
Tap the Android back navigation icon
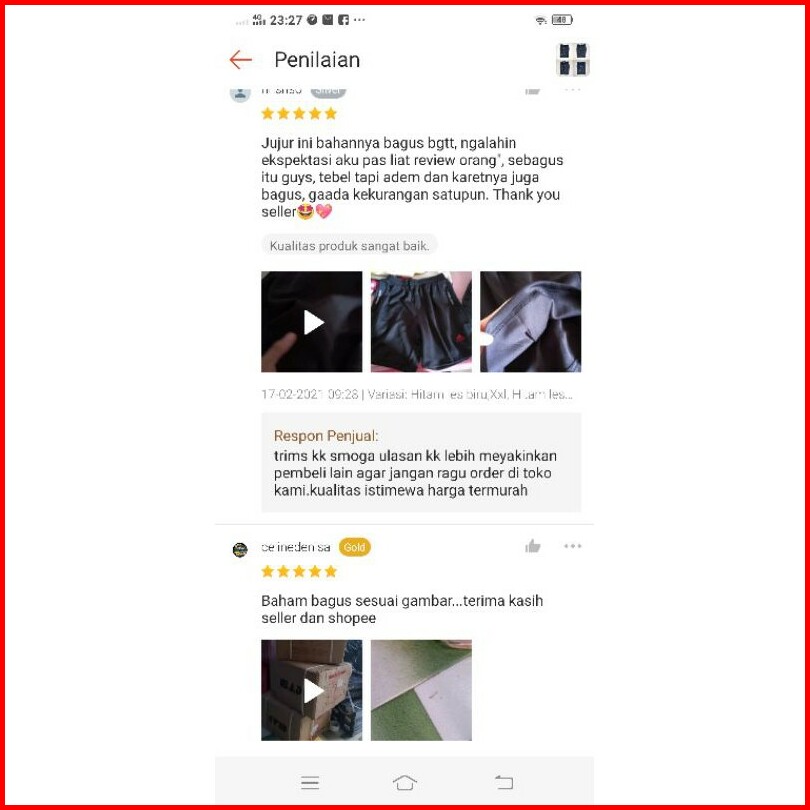pyautogui.click(x=504, y=783)
